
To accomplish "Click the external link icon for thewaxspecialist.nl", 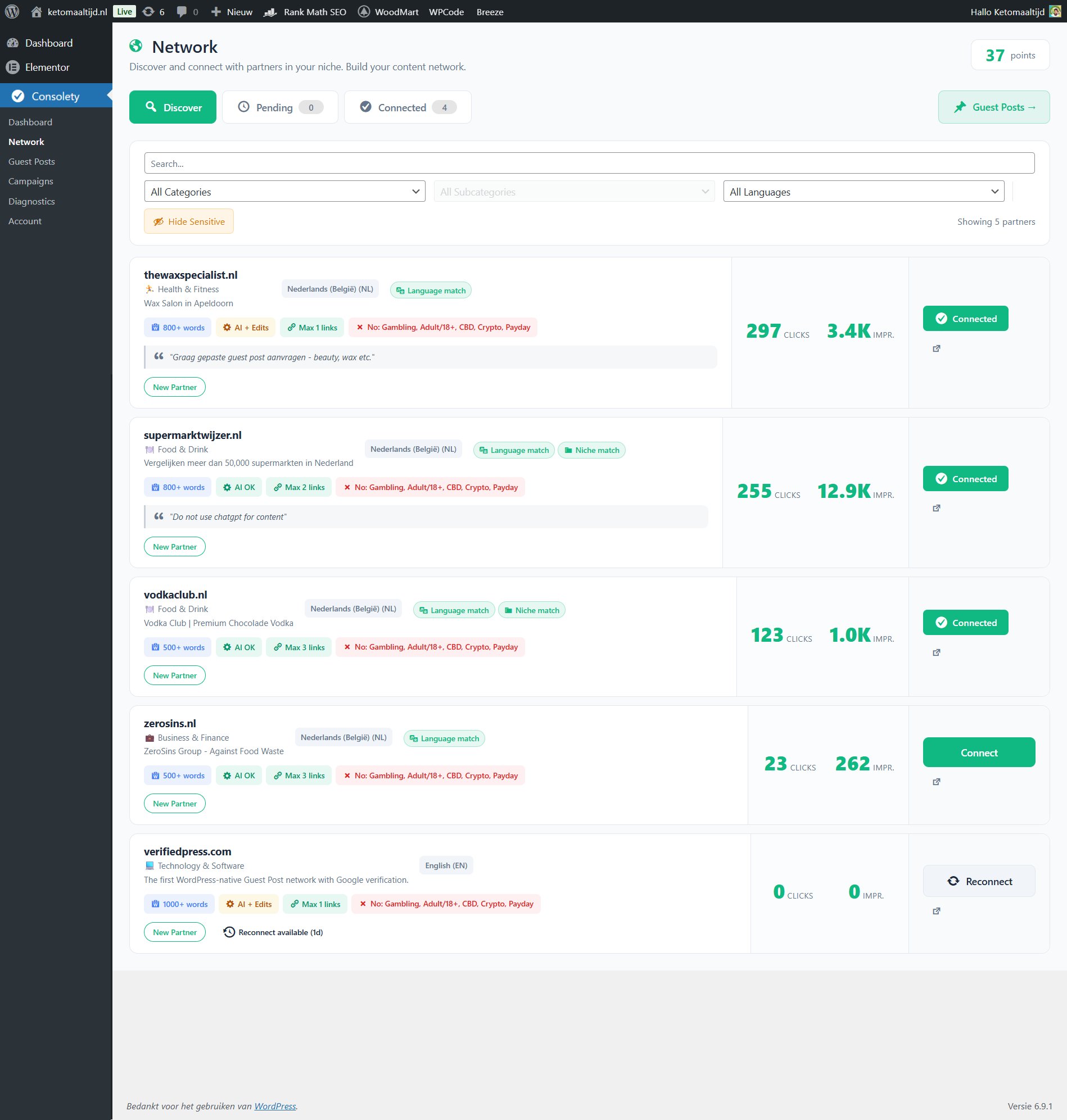I will (x=937, y=348).
